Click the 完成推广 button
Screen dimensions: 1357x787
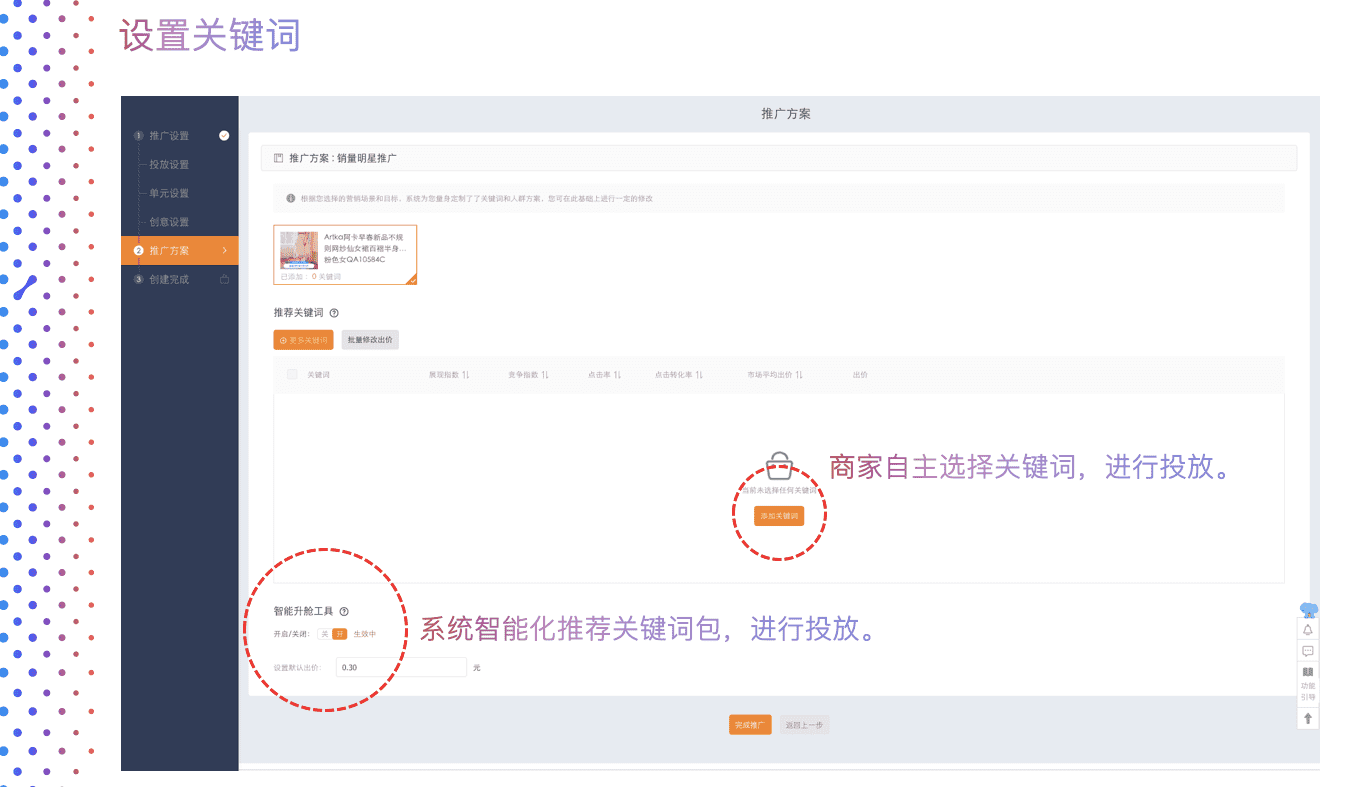pyautogui.click(x=750, y=725)
